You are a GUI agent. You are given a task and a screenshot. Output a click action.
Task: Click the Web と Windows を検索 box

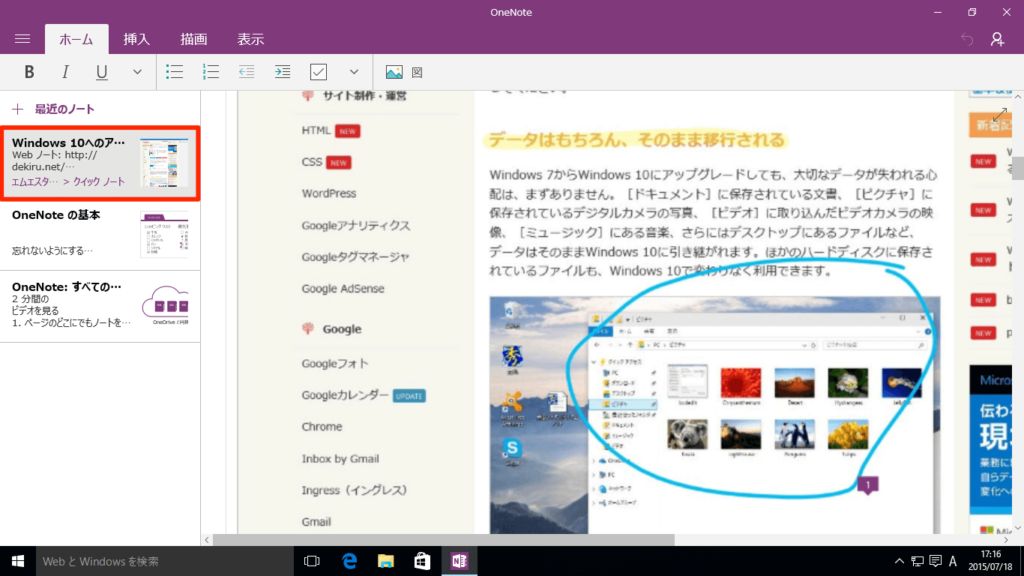click(x=165, y=561)
